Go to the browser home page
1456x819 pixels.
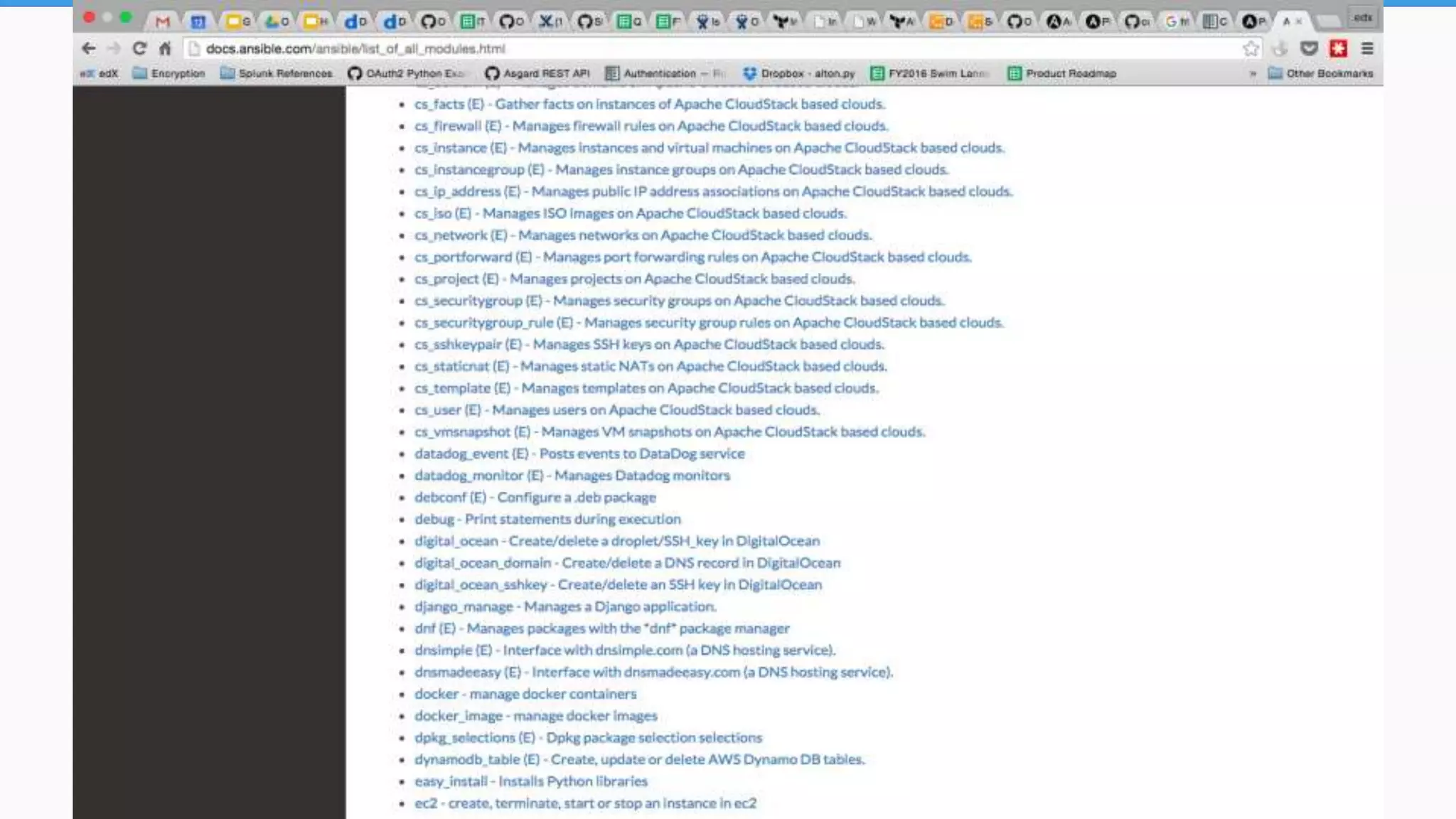coord(165,48)
